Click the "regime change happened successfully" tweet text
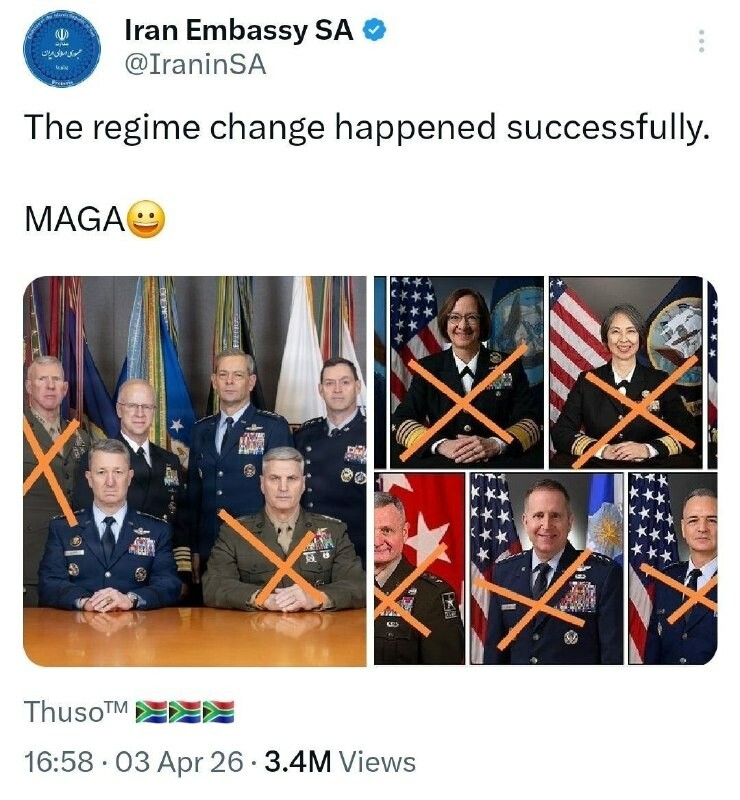 [366, 127]
